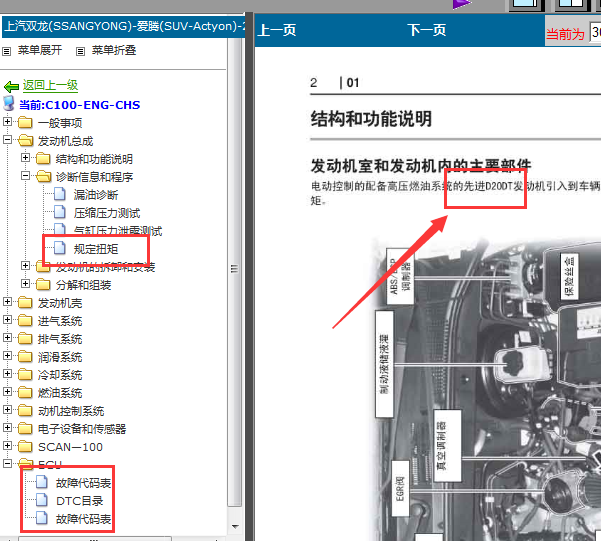The width and height of the screenshot is (601, 541).
Task: Expand the 一般事项 tree node
Action: click(7, 122)
